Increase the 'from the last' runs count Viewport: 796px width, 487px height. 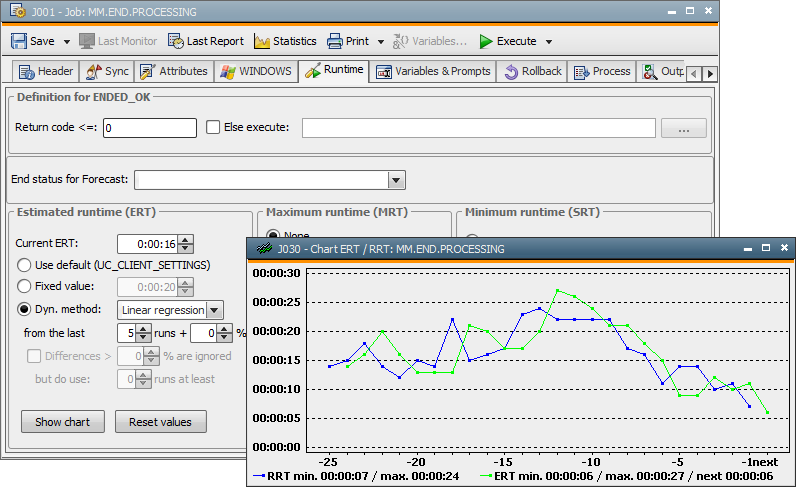144,329
